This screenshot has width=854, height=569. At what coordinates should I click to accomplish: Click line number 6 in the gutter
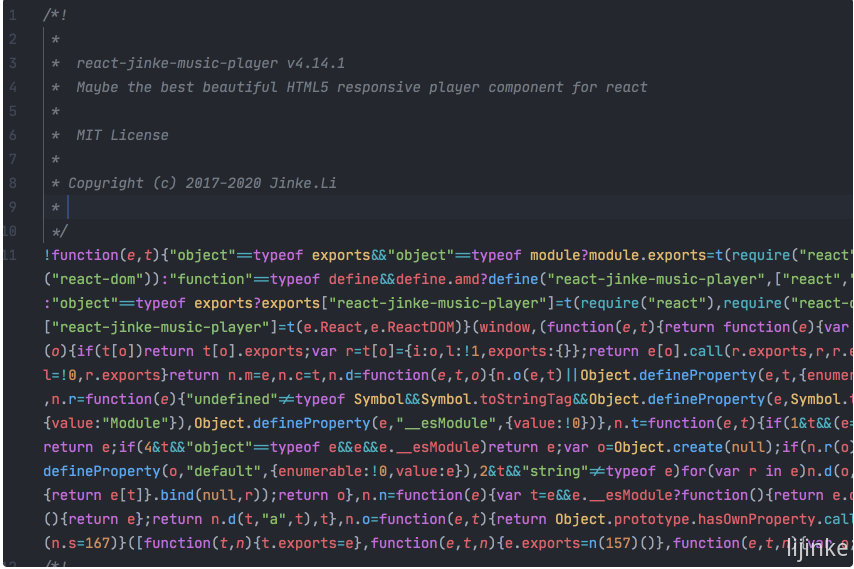click(x=13, y=135)
